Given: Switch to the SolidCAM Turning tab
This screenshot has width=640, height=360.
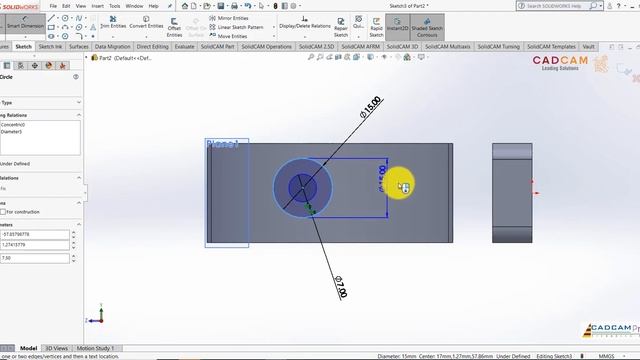Looking at the screenshot, I should pyautogui.click(x=498, y=47).
